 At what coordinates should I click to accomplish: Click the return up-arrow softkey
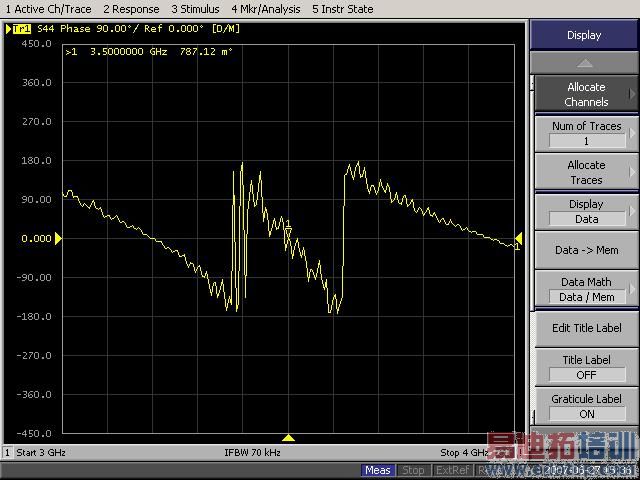click(584, 63)
